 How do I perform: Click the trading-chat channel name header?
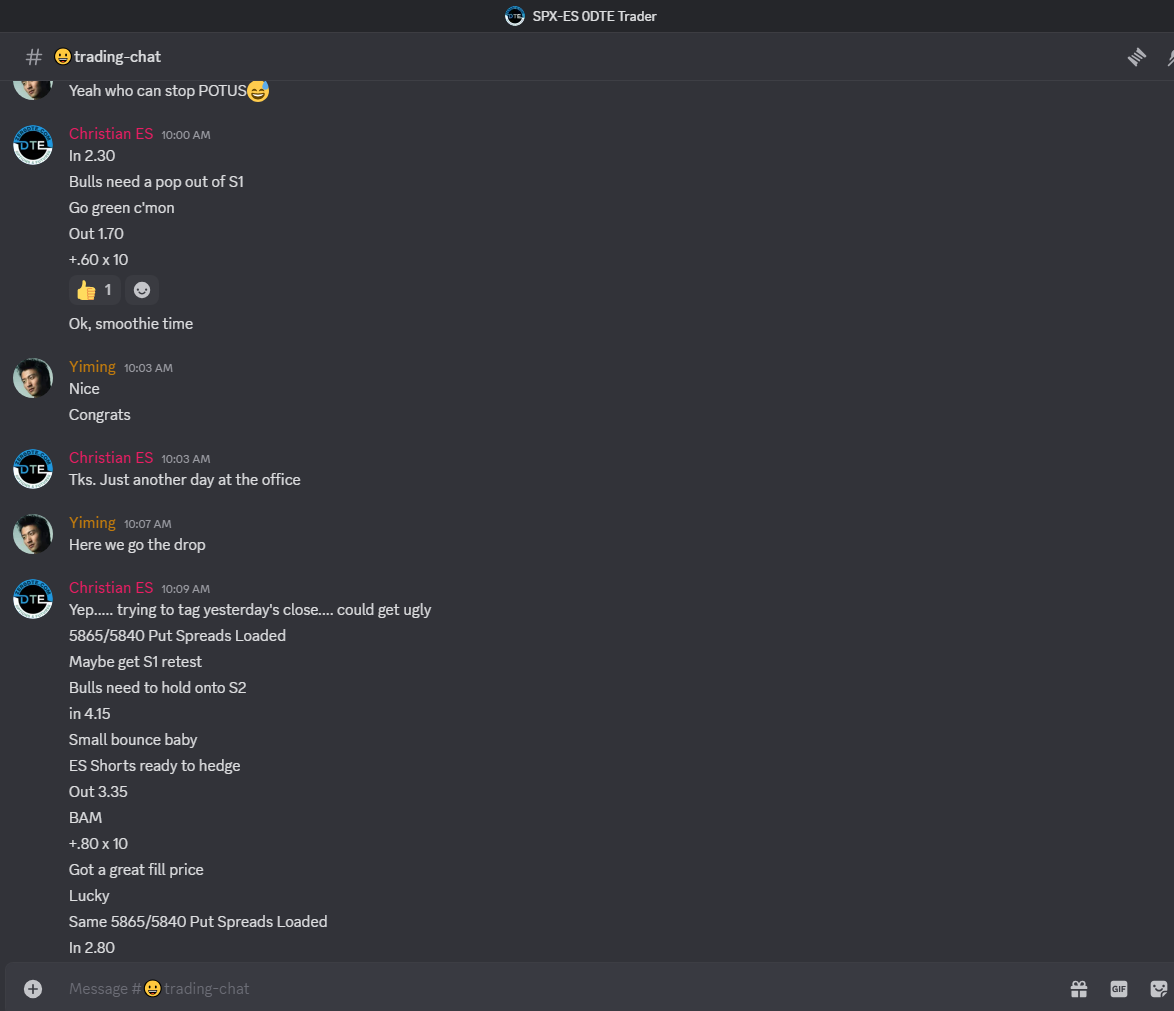[117, 57]
